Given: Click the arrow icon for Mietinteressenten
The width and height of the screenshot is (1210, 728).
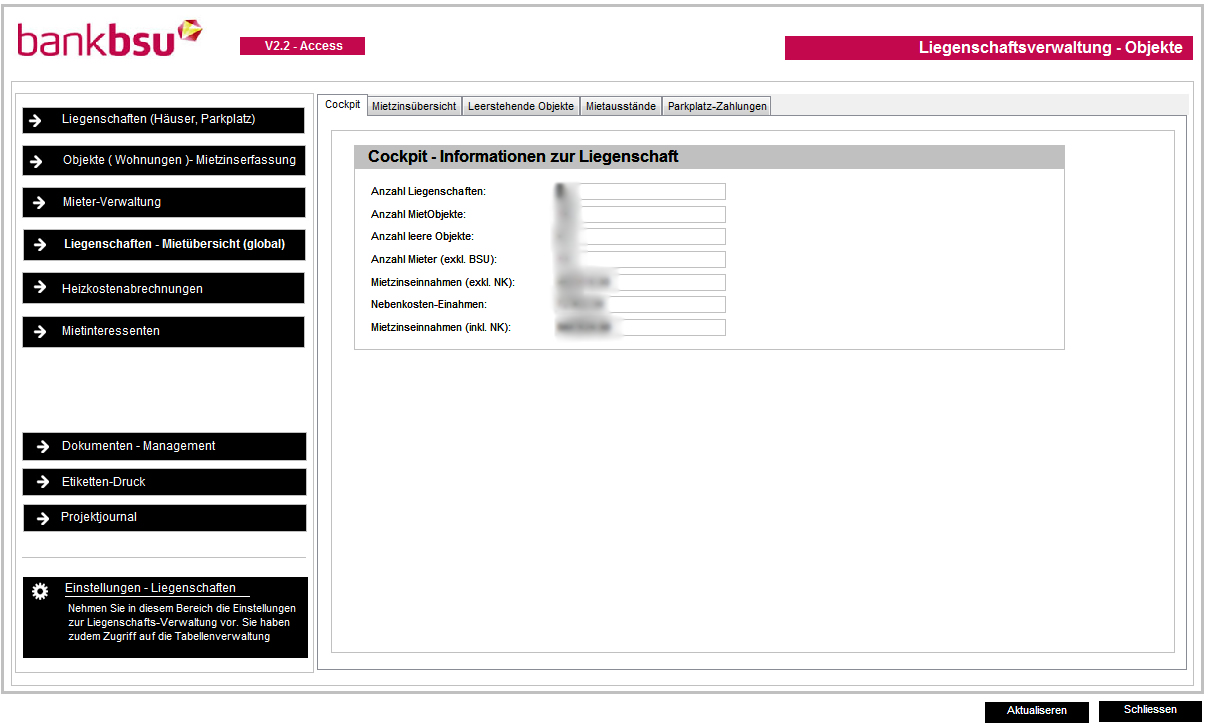Looking at the screenshot, I should (x=38, y=331).
